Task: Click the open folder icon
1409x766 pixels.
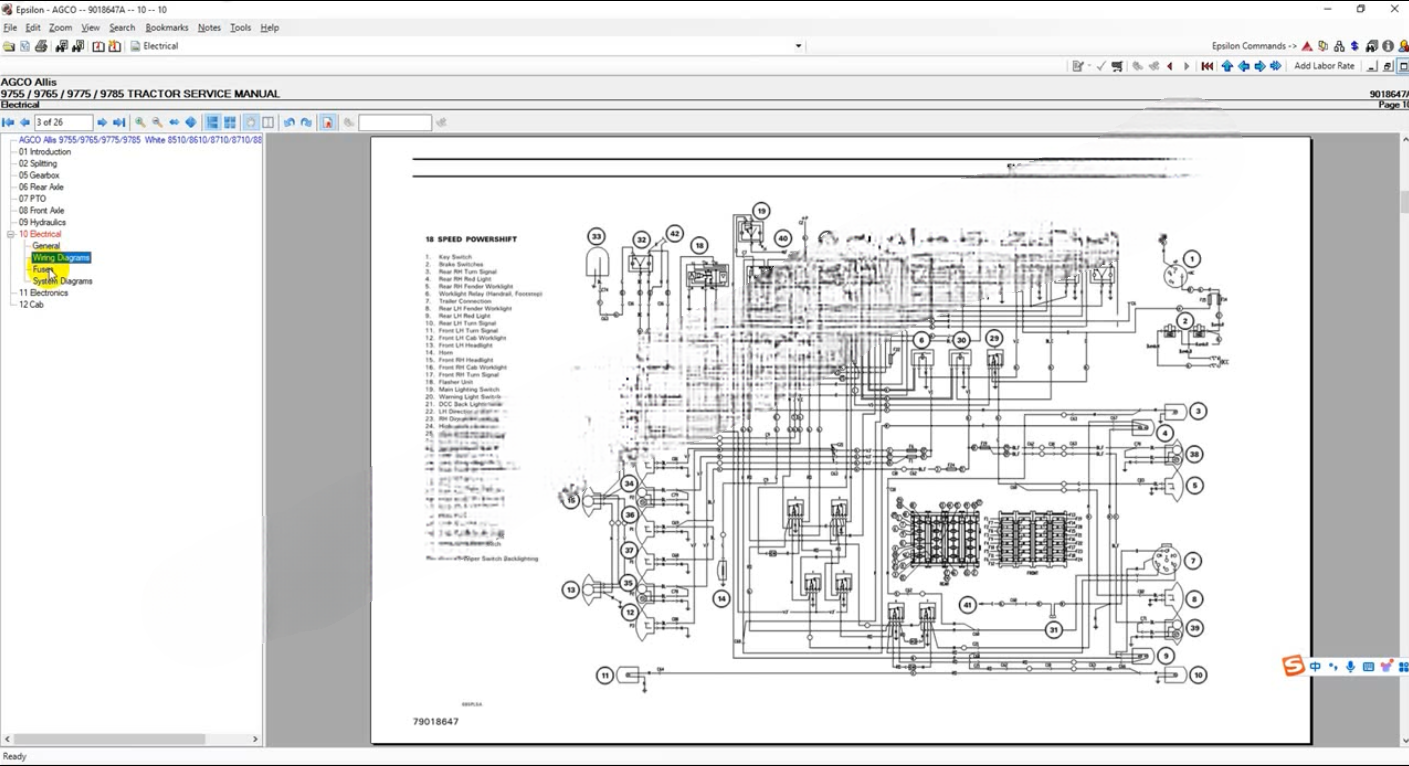Action: click(9, 46)
